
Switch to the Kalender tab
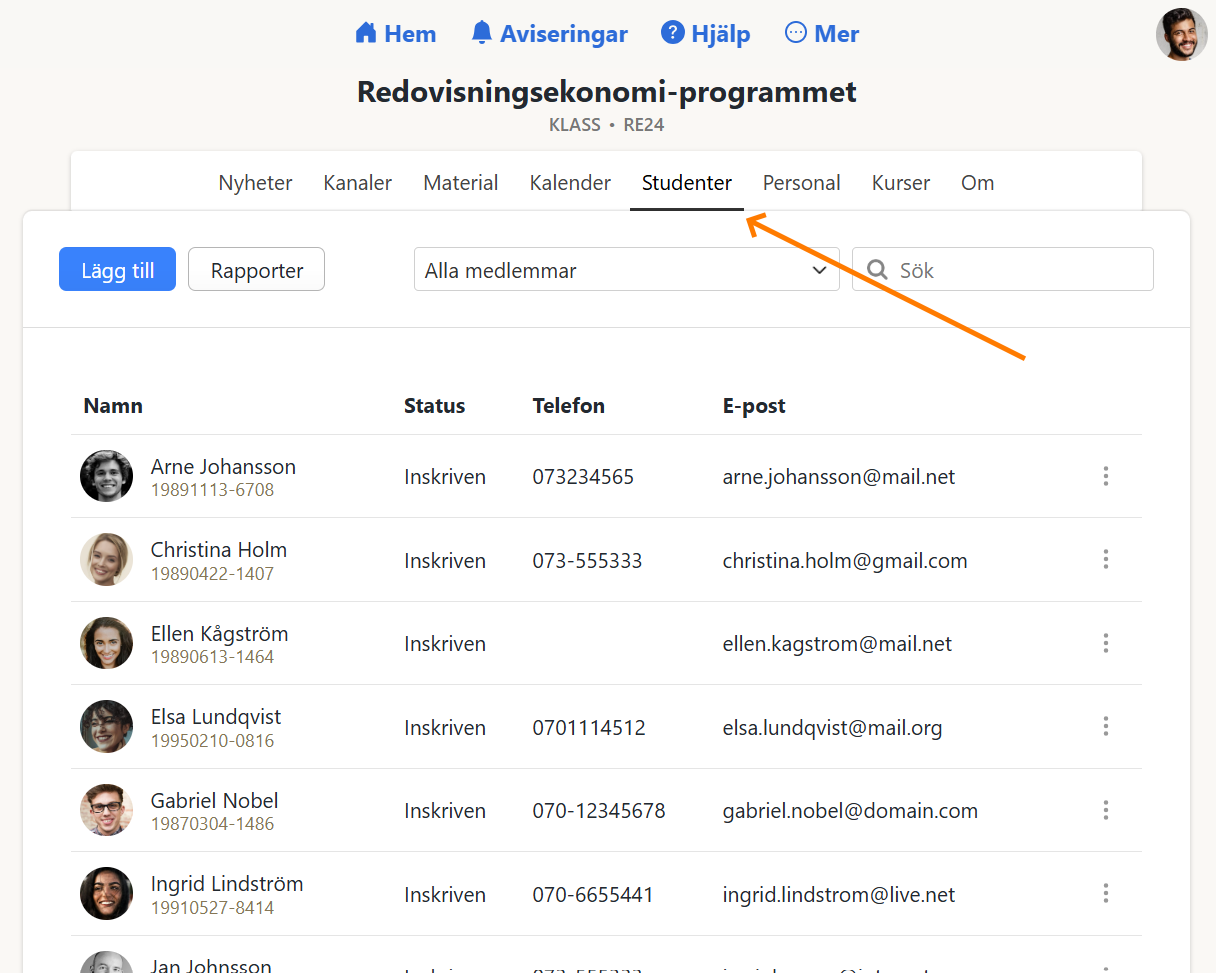click(x=570, y=183)
